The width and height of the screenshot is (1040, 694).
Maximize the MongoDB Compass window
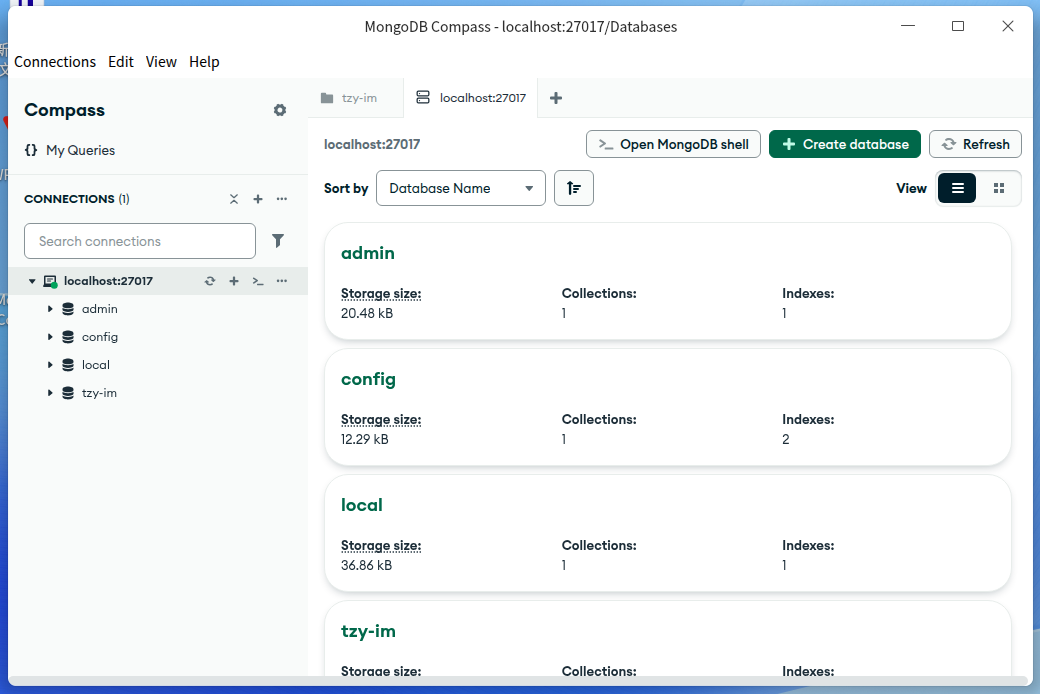point(958,27)
